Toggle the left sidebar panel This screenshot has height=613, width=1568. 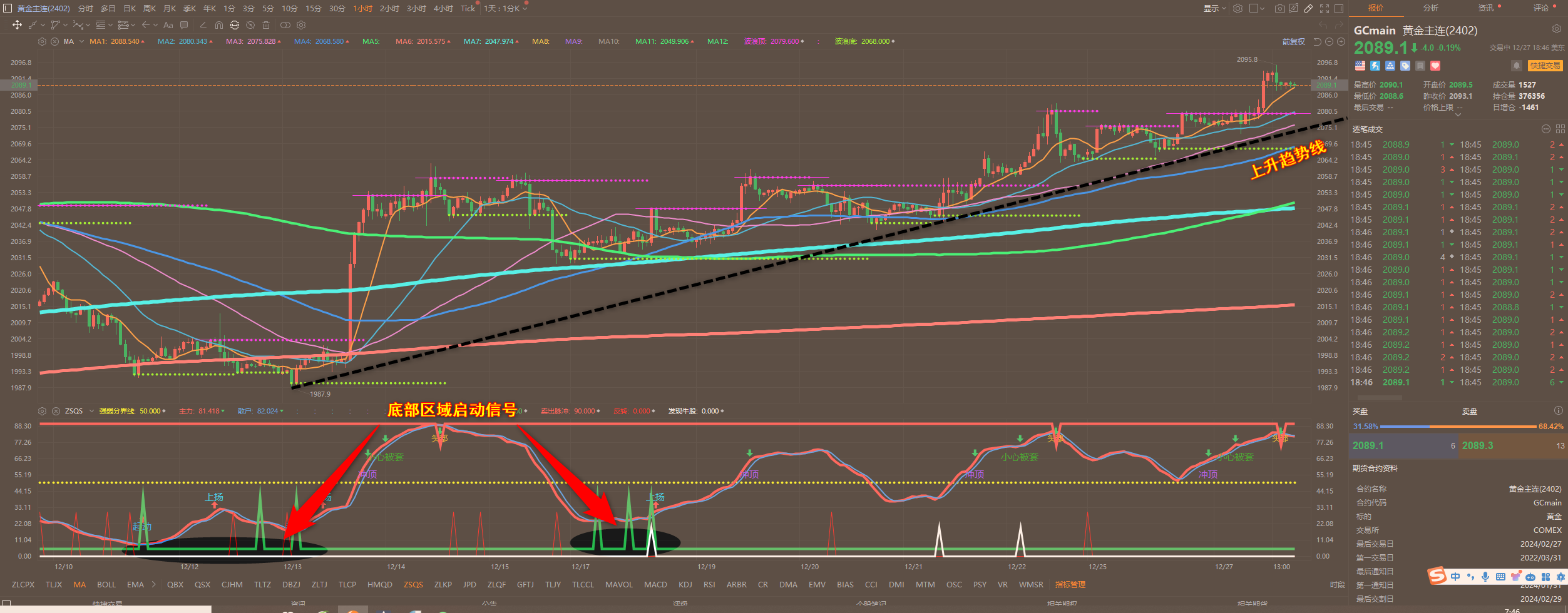pyautogui.click(x=8, y=9)
